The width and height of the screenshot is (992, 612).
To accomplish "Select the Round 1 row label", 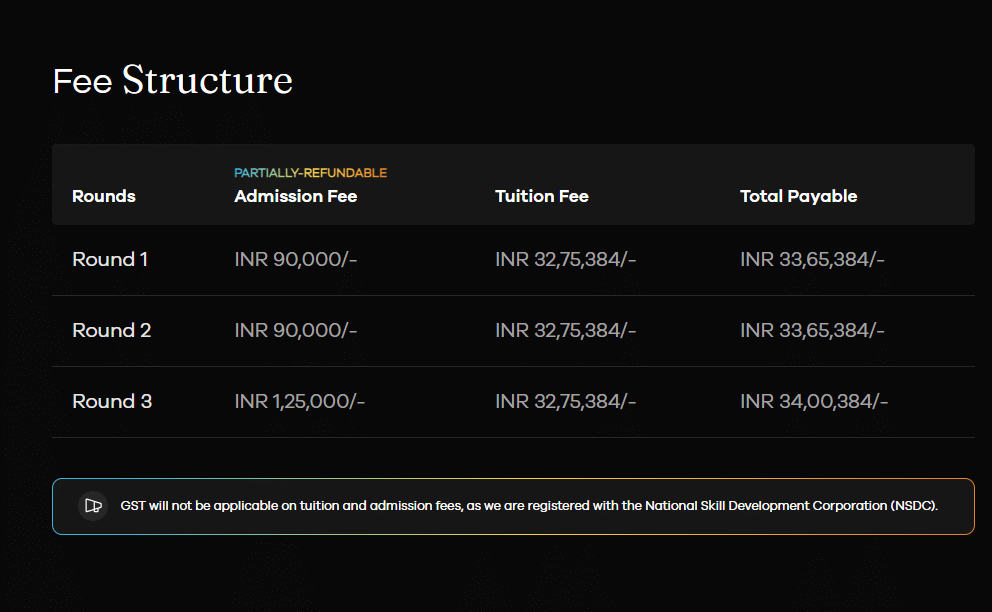I will coord(110,260).
